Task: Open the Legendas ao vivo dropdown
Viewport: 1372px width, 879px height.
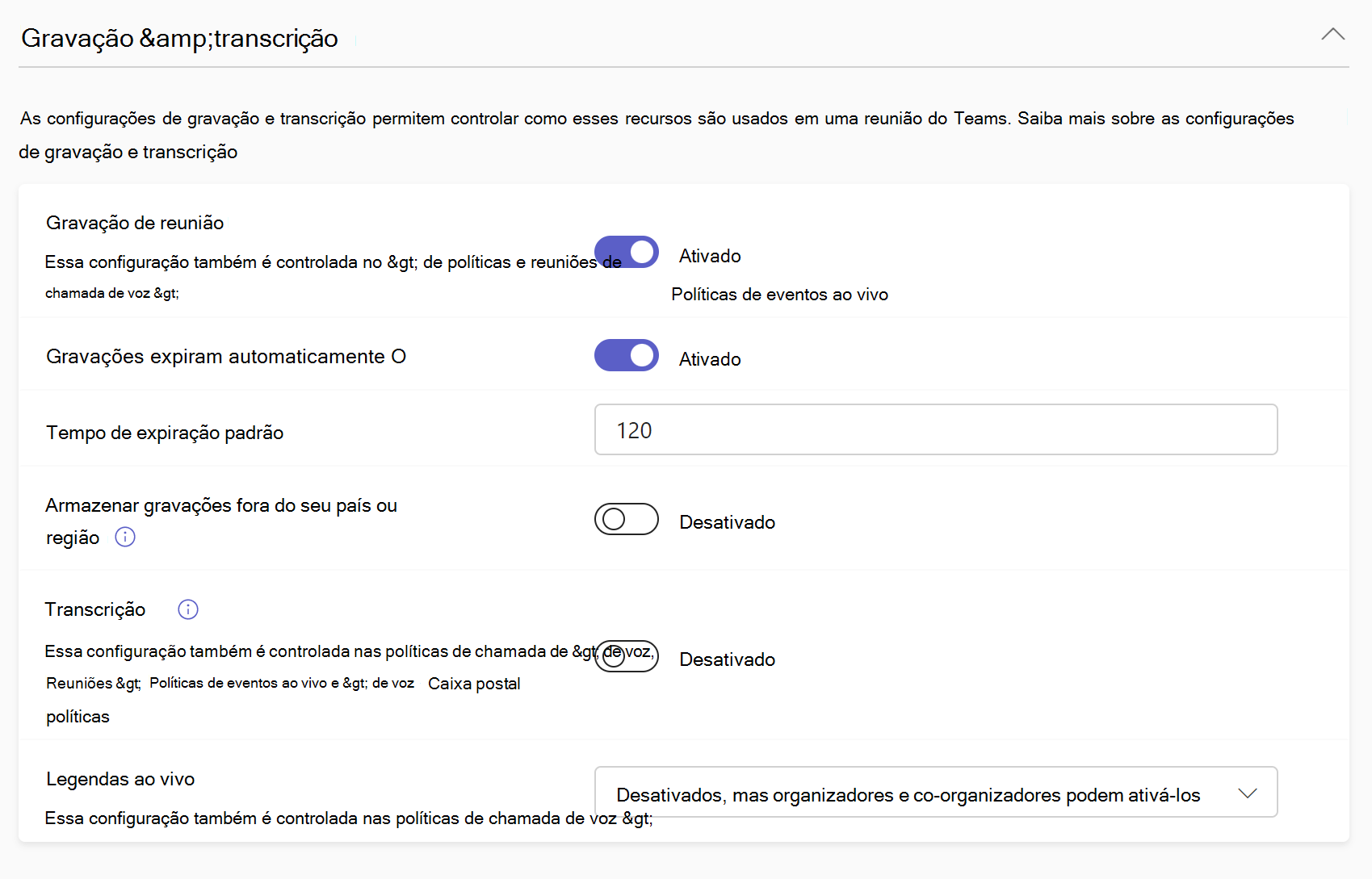Action: tap(936, 792)
